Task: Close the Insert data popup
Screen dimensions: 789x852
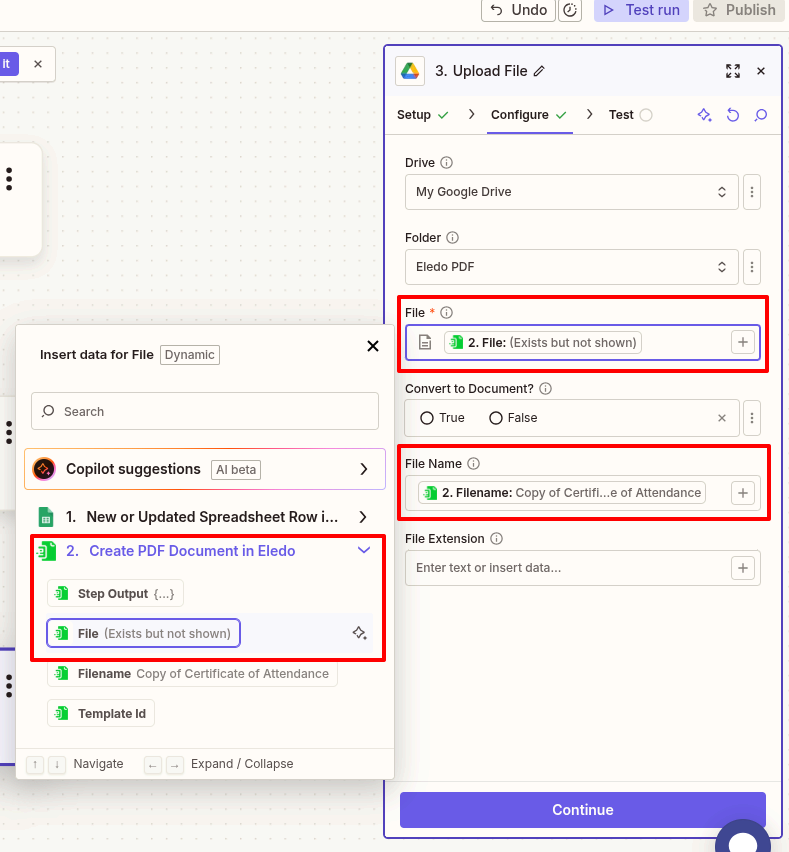Action: pos(373,346)
